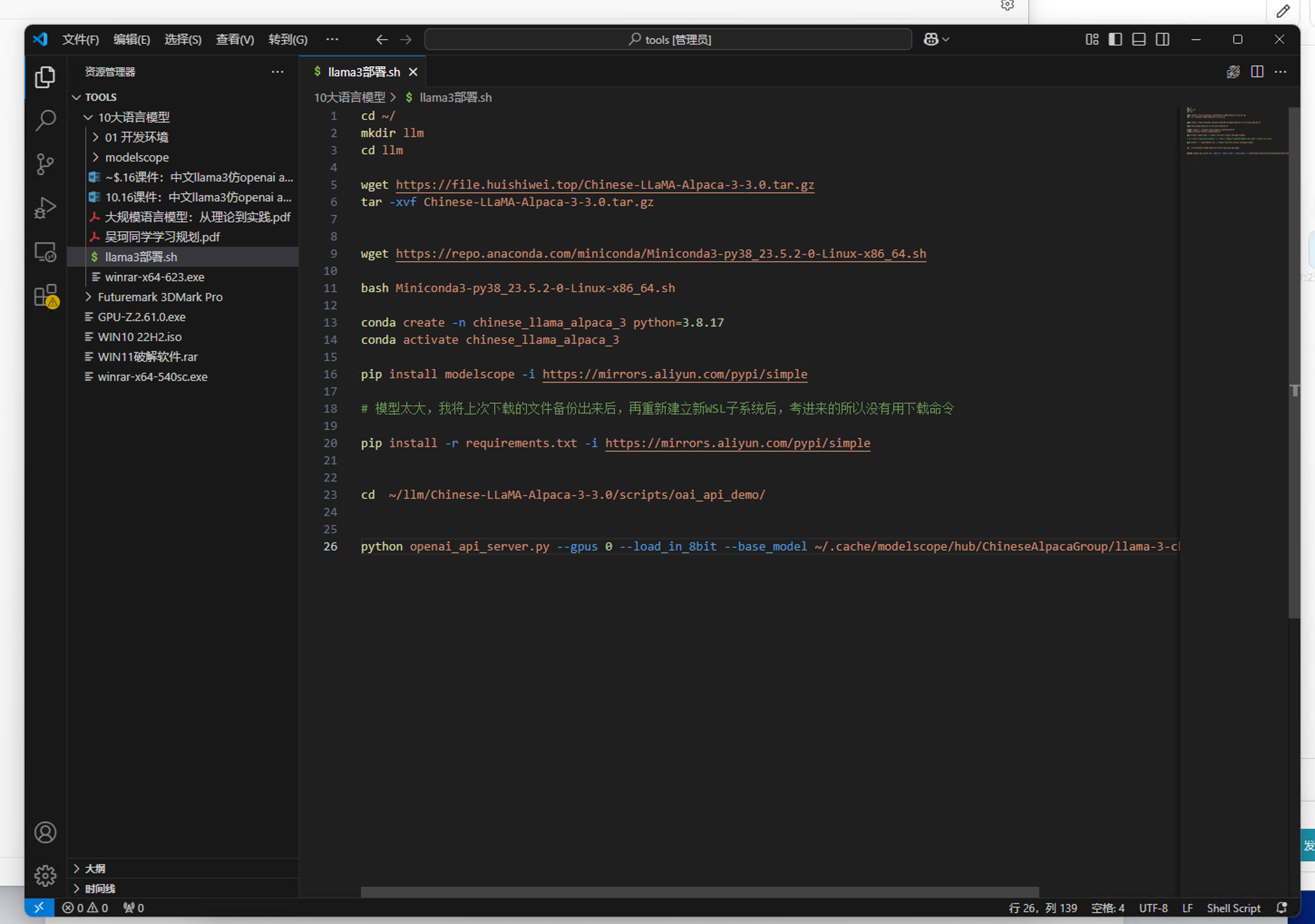This screenshot has width=1315, height=924.
Task: Open the Manage gear icon in activity bar
Action: (45, 875)
